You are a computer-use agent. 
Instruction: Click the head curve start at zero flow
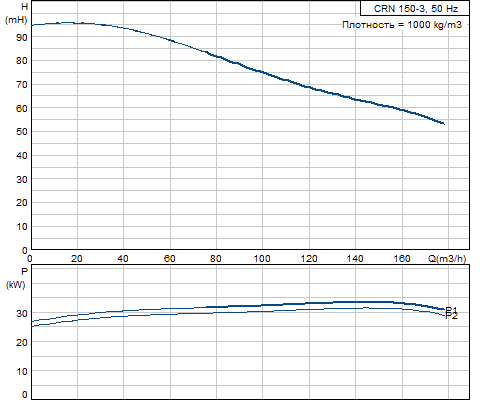(x=32, y=25)
